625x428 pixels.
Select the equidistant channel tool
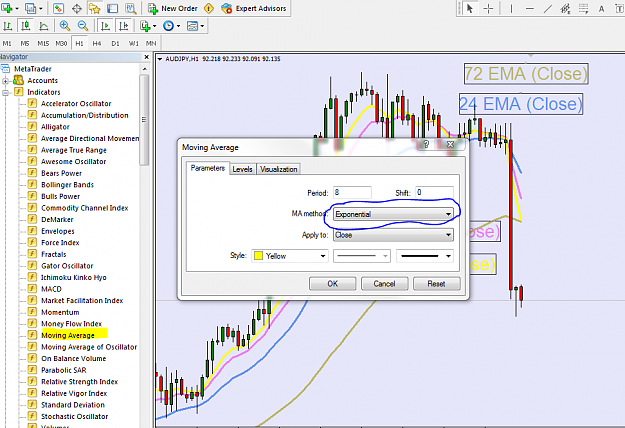tap(565, 8)
